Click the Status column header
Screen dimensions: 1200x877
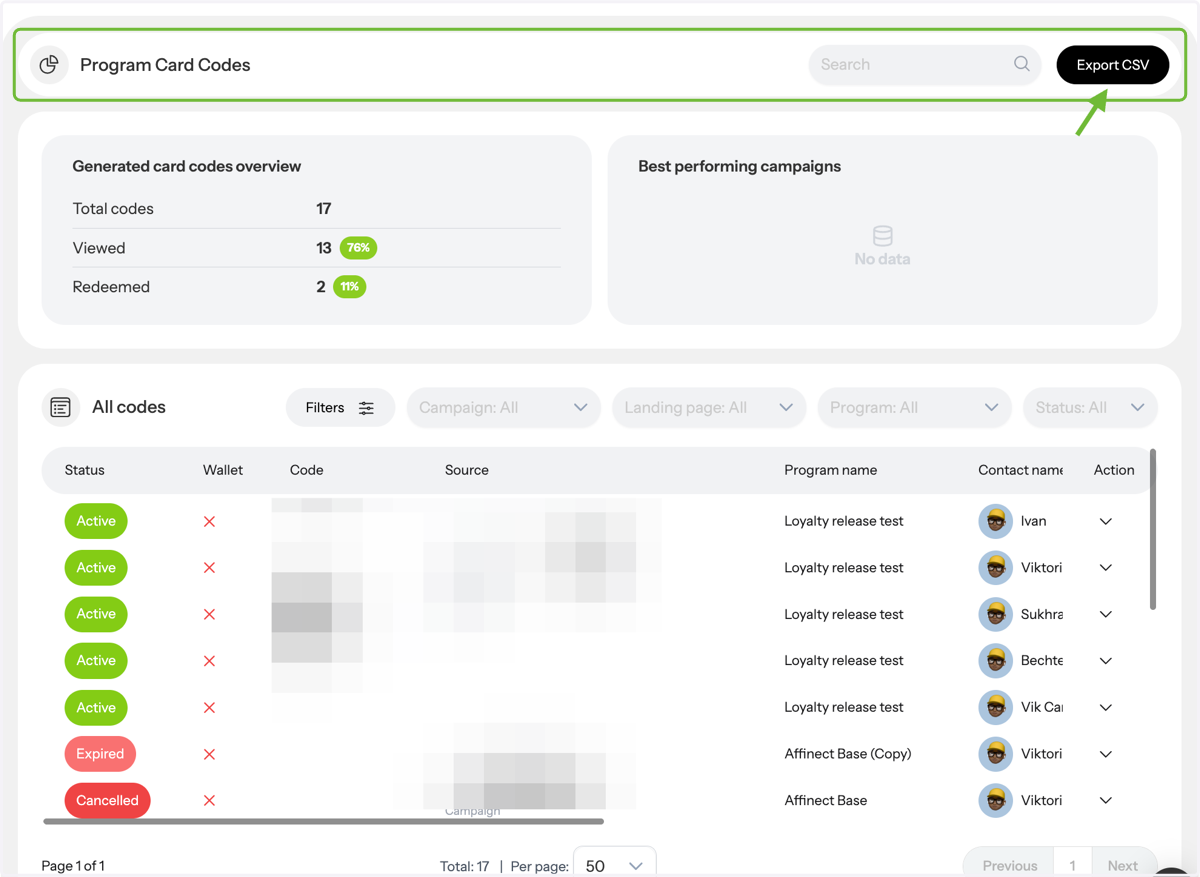click(x=85, y=470)
